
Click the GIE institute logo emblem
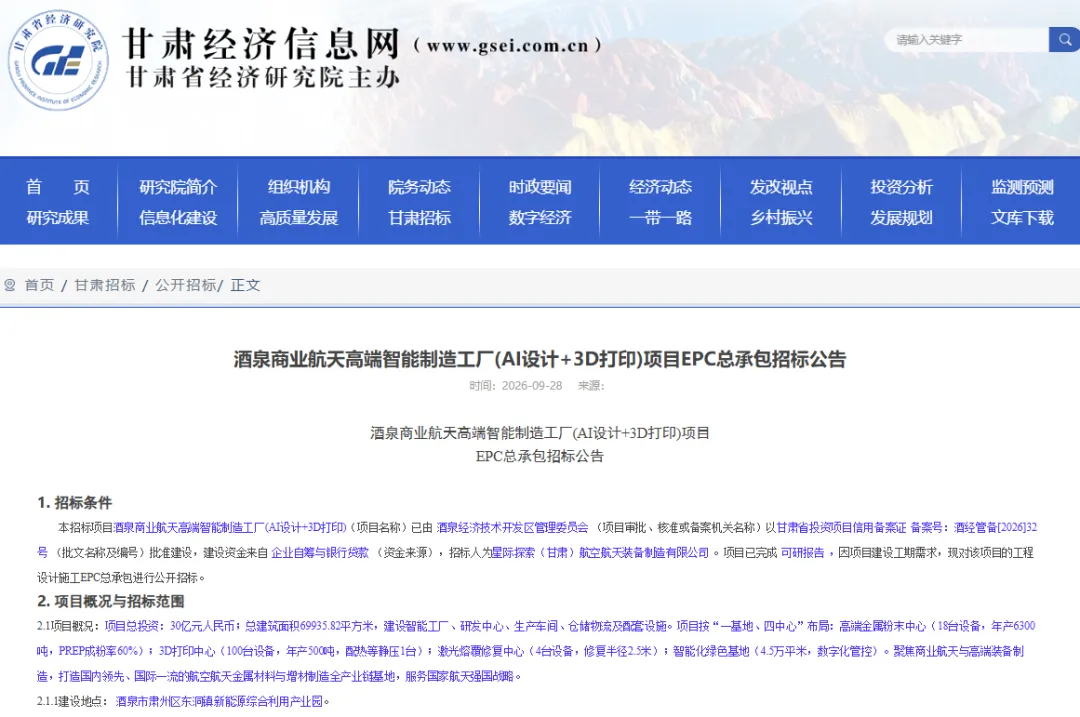pos(59,60)
